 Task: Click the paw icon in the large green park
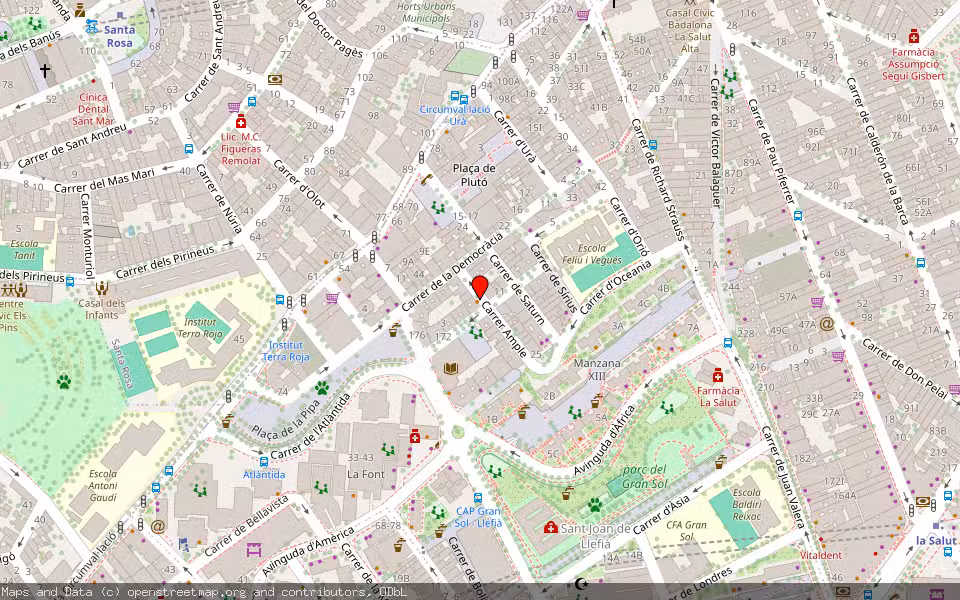pos(64,382)
